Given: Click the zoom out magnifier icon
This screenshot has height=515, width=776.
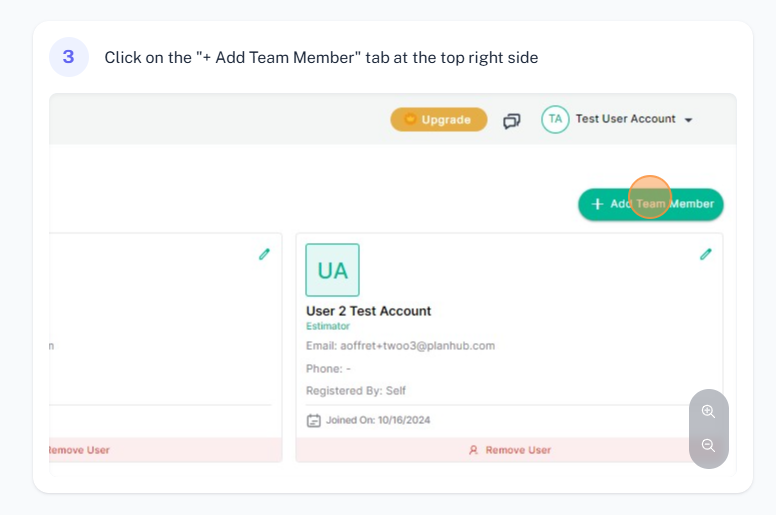Looking at the screenshot, I should [708, 445].
